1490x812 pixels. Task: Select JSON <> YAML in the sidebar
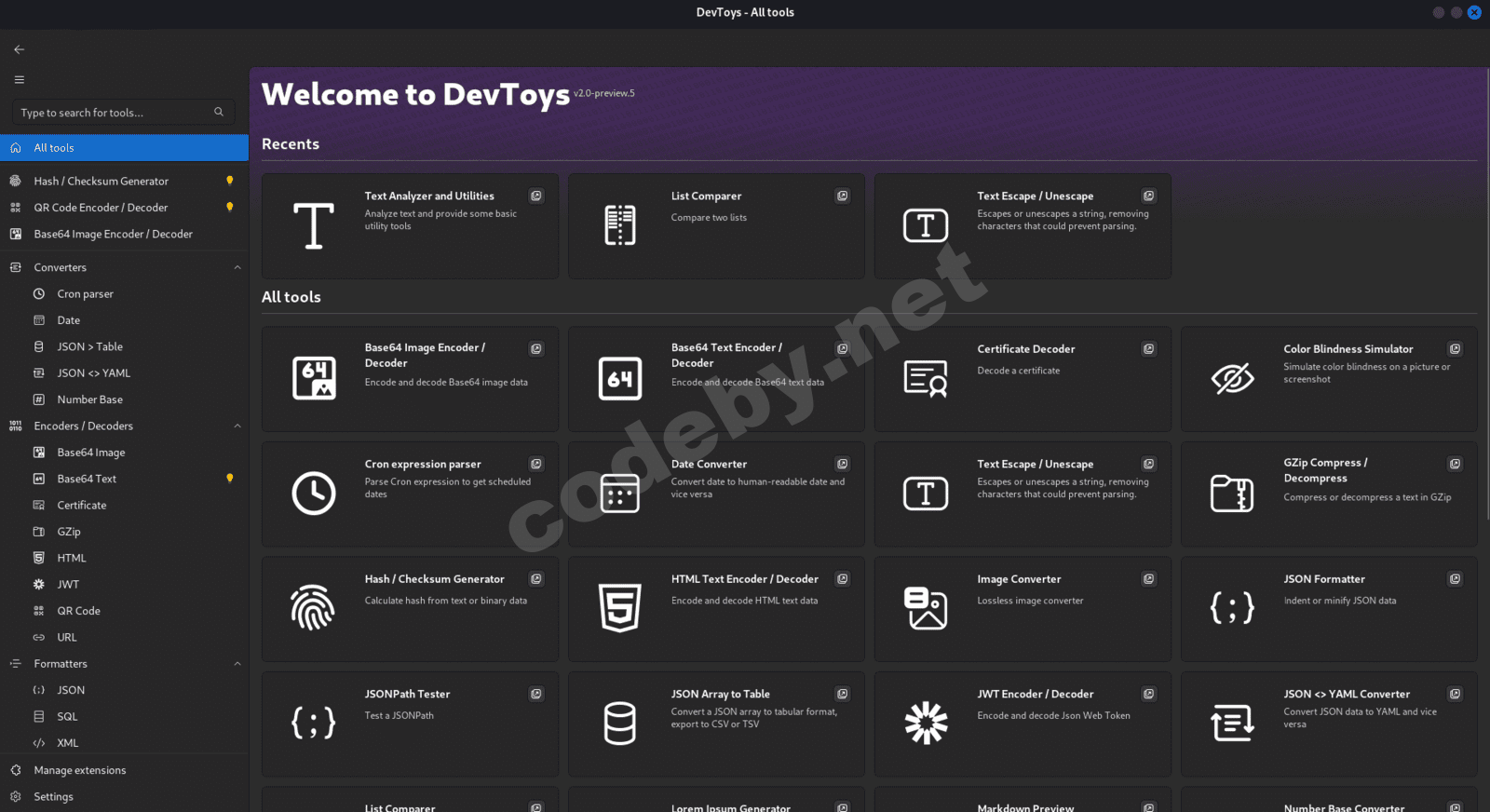(x=124, y=373)
